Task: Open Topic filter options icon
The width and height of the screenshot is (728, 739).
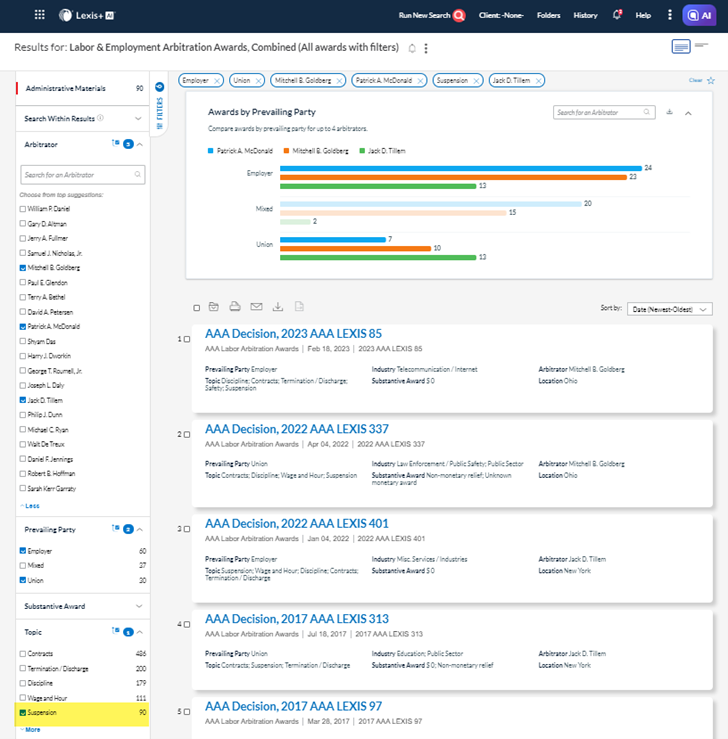Action: tap(115, 631)
